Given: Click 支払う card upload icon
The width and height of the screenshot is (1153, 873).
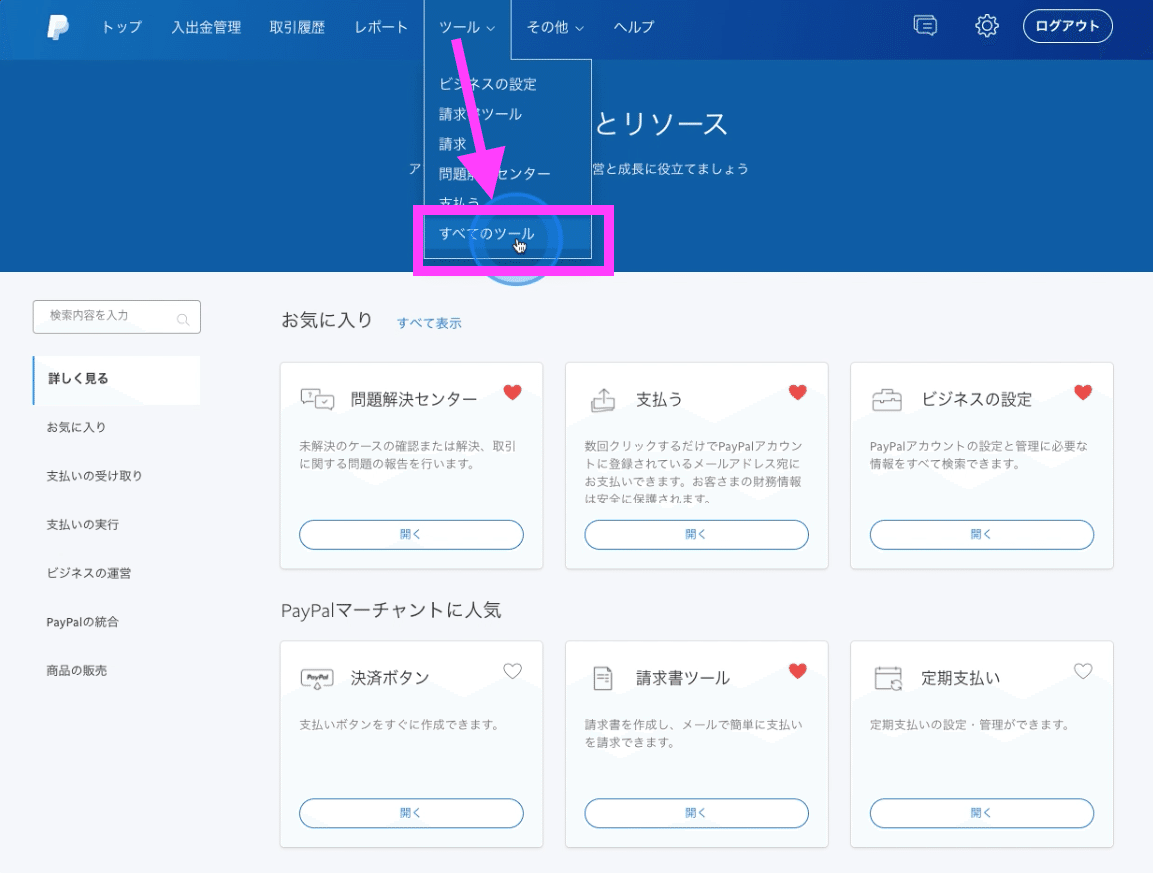Looking at the screenshot, I should 603,399.
